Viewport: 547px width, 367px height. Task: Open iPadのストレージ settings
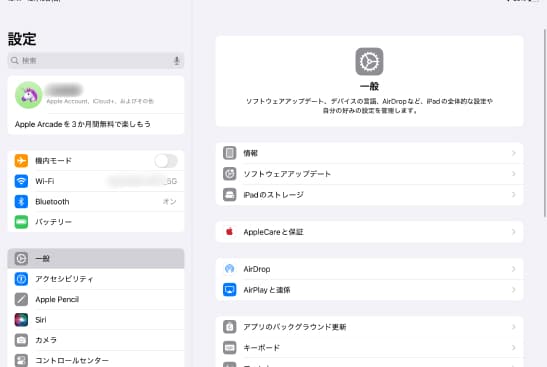369,195
